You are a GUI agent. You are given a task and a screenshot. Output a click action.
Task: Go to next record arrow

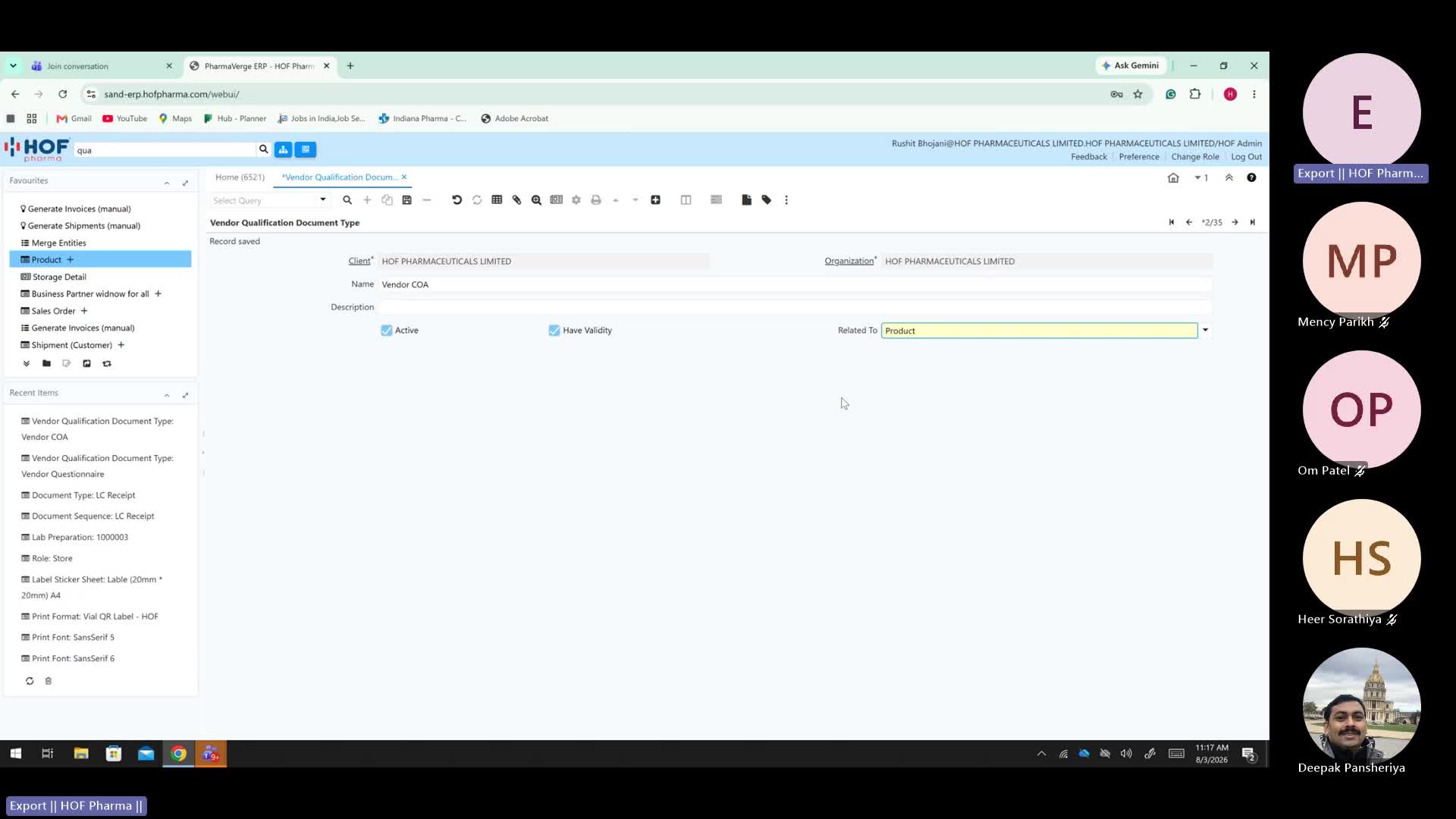pos(1235,222)
